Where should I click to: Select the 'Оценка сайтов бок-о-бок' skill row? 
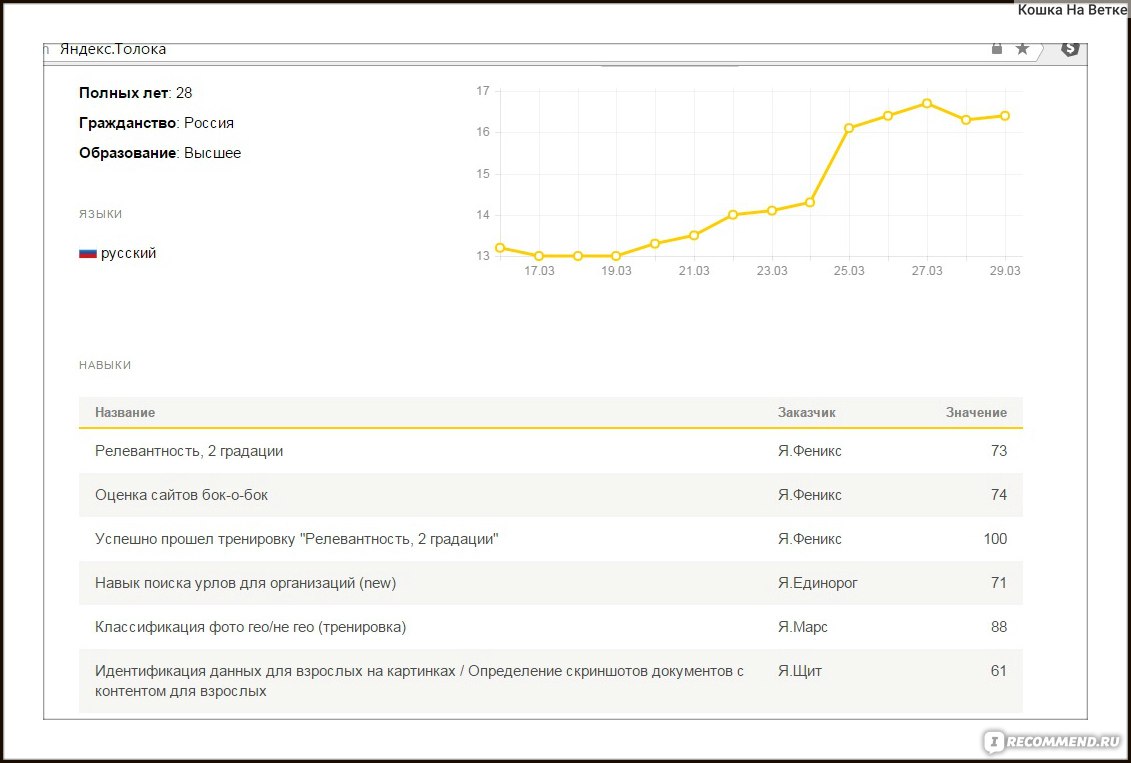181,495
